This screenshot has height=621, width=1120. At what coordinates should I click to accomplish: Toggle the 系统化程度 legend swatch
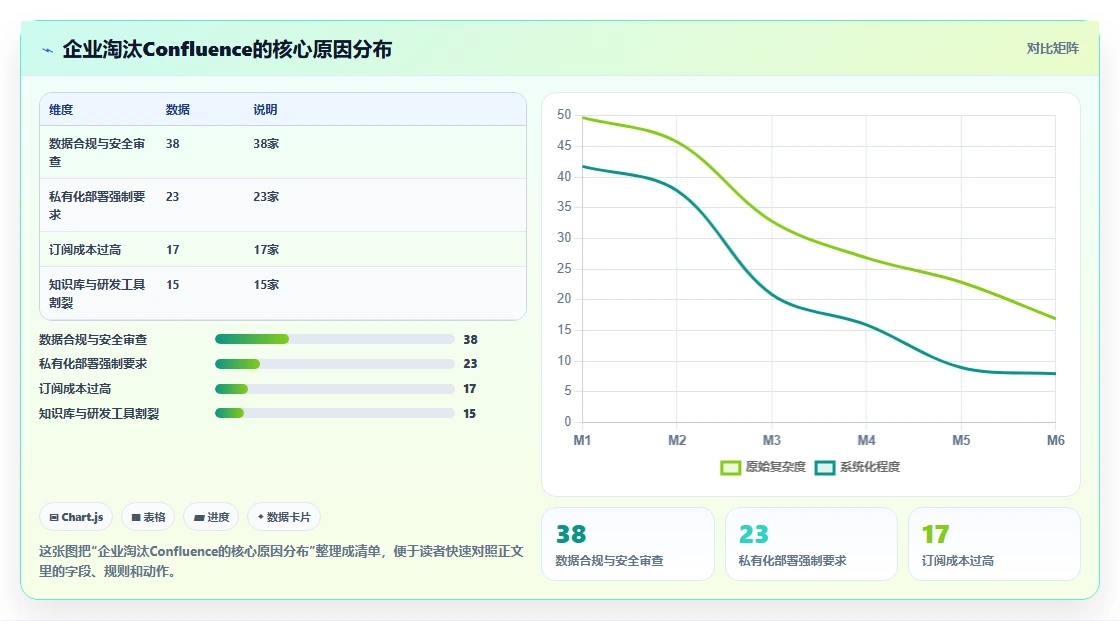(824, 467)
